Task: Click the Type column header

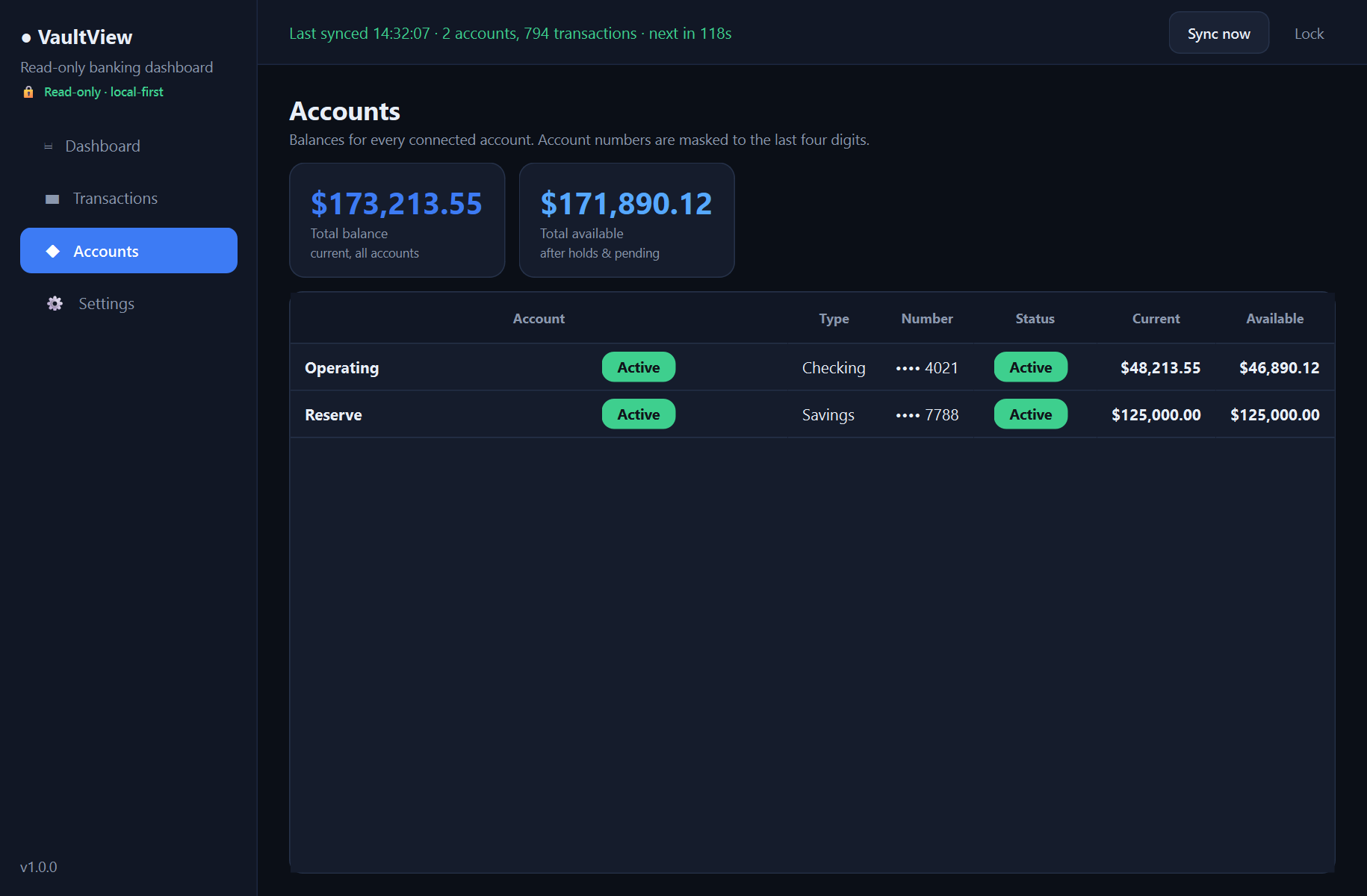Action: (x=834, y=319)
